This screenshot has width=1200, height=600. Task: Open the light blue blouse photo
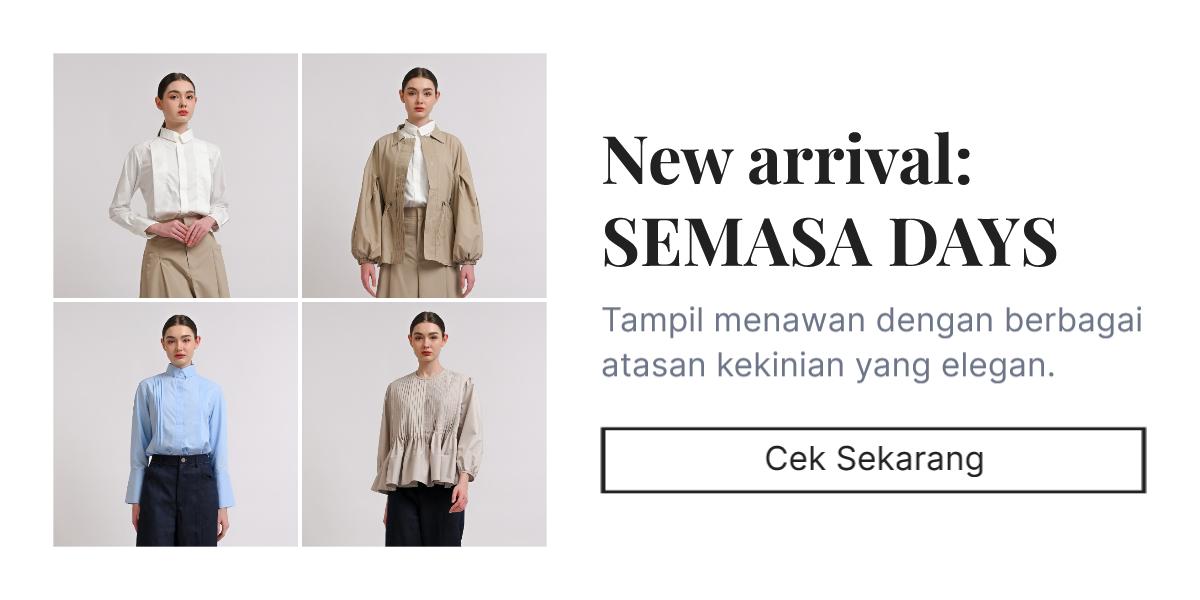pyautogui.click(x=175, y=424)
